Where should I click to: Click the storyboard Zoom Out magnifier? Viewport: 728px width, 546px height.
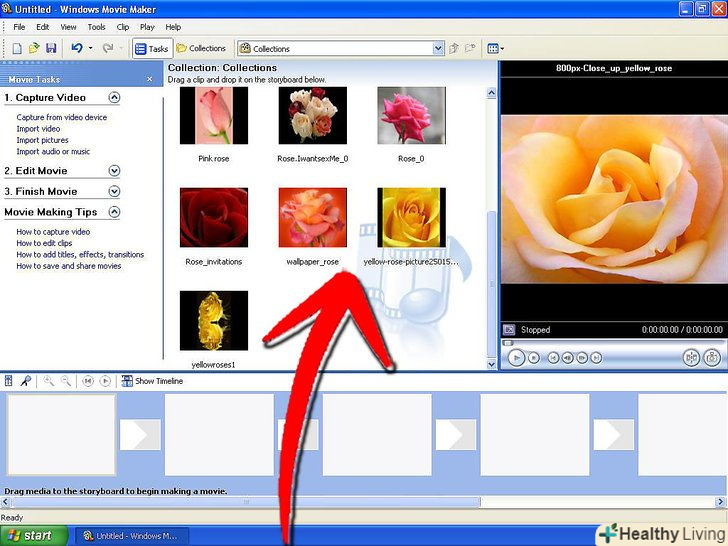pos(66,381)
